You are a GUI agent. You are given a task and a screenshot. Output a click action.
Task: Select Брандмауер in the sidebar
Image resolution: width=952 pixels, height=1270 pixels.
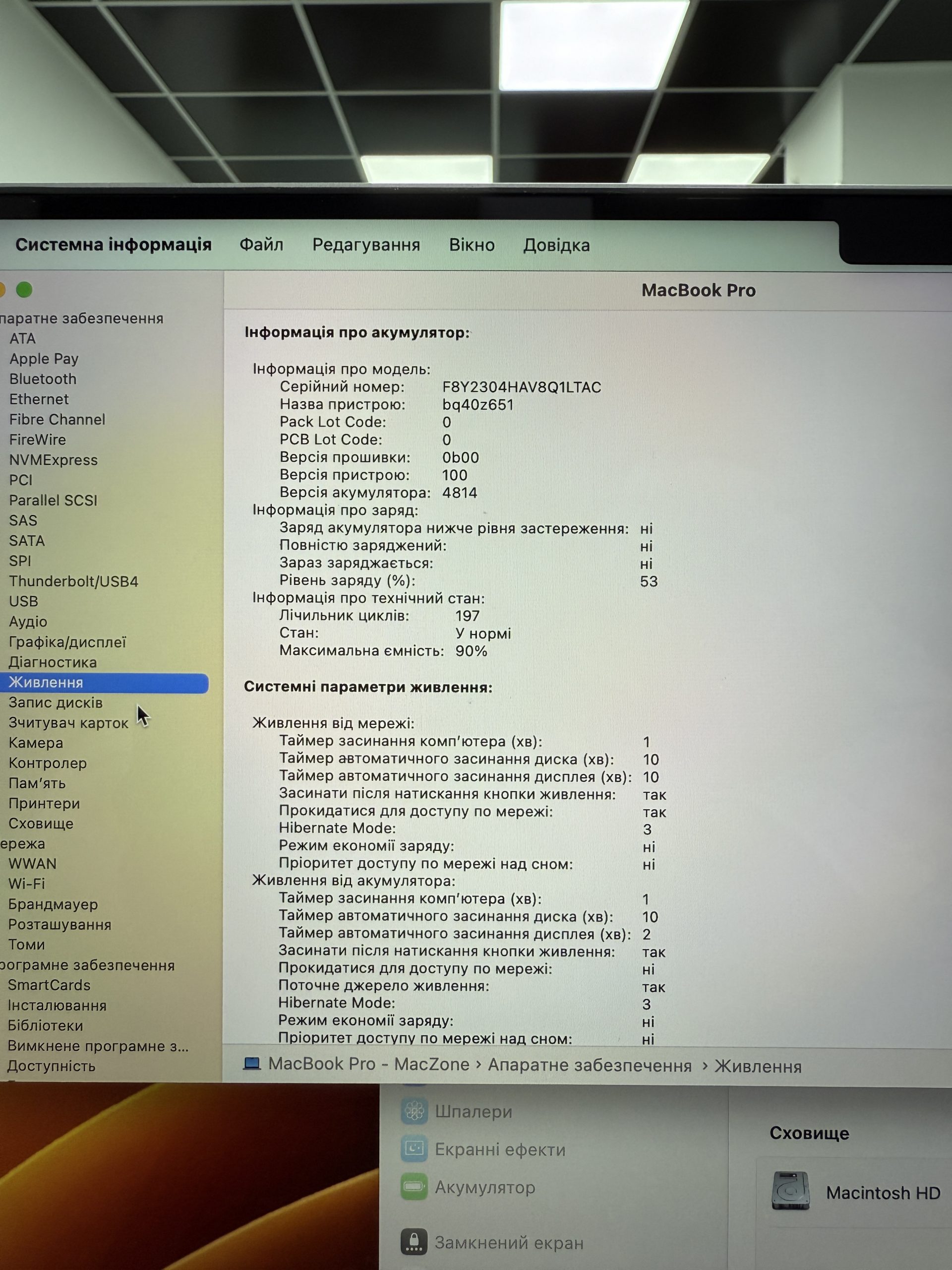(53, 904)
